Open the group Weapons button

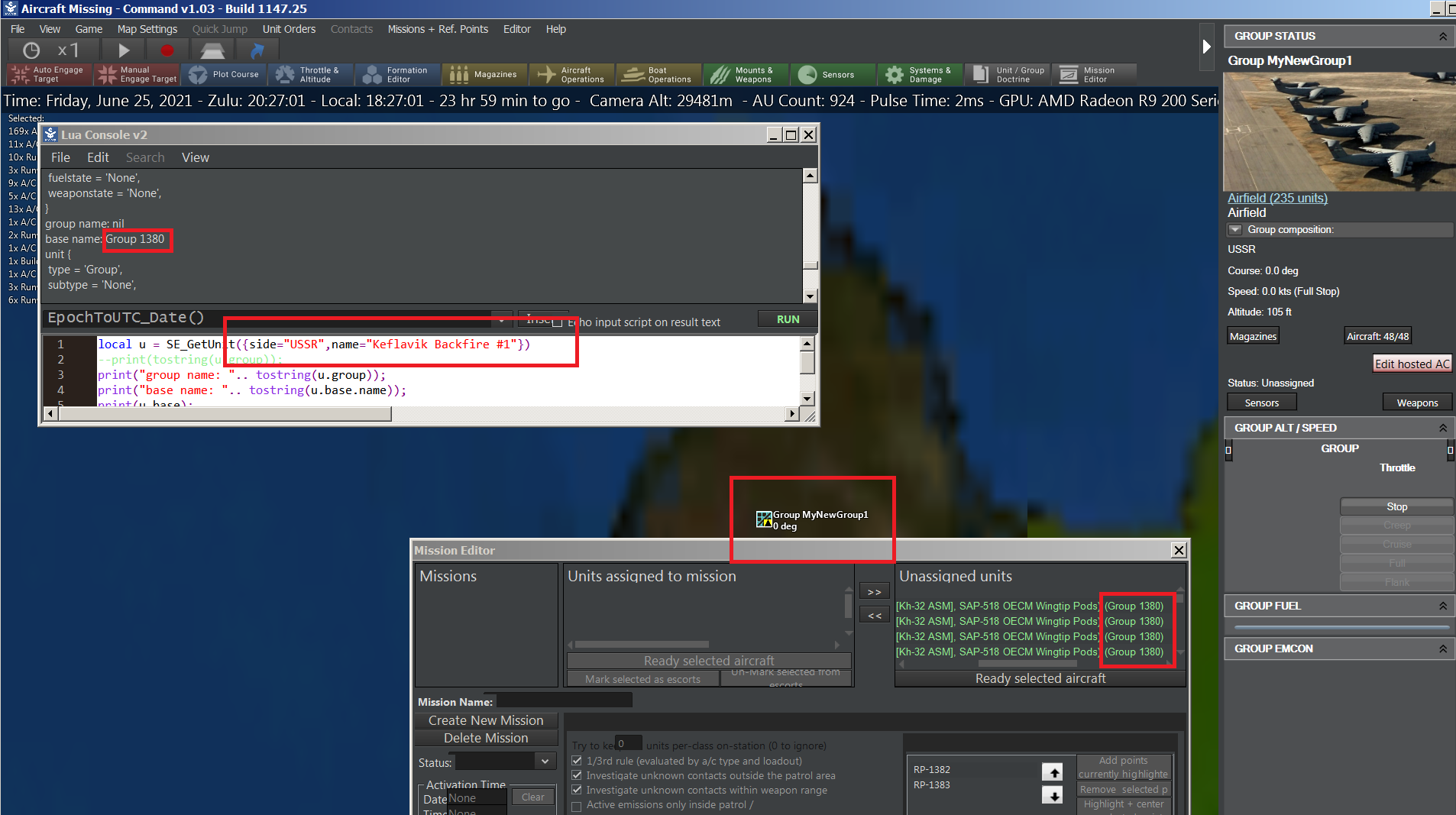1417,403
